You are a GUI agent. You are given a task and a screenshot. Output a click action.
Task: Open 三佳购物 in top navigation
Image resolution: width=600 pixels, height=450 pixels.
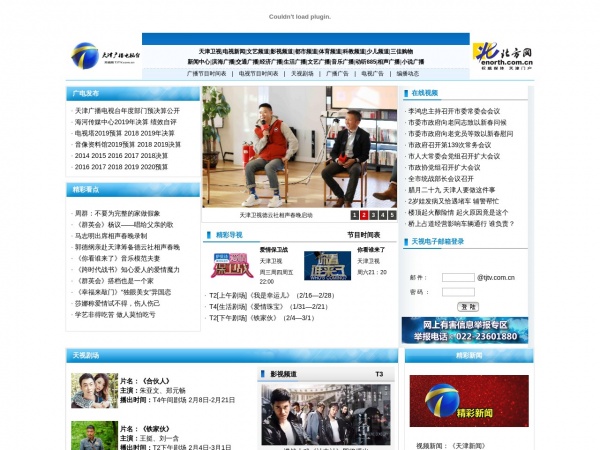tap(402, 51)
